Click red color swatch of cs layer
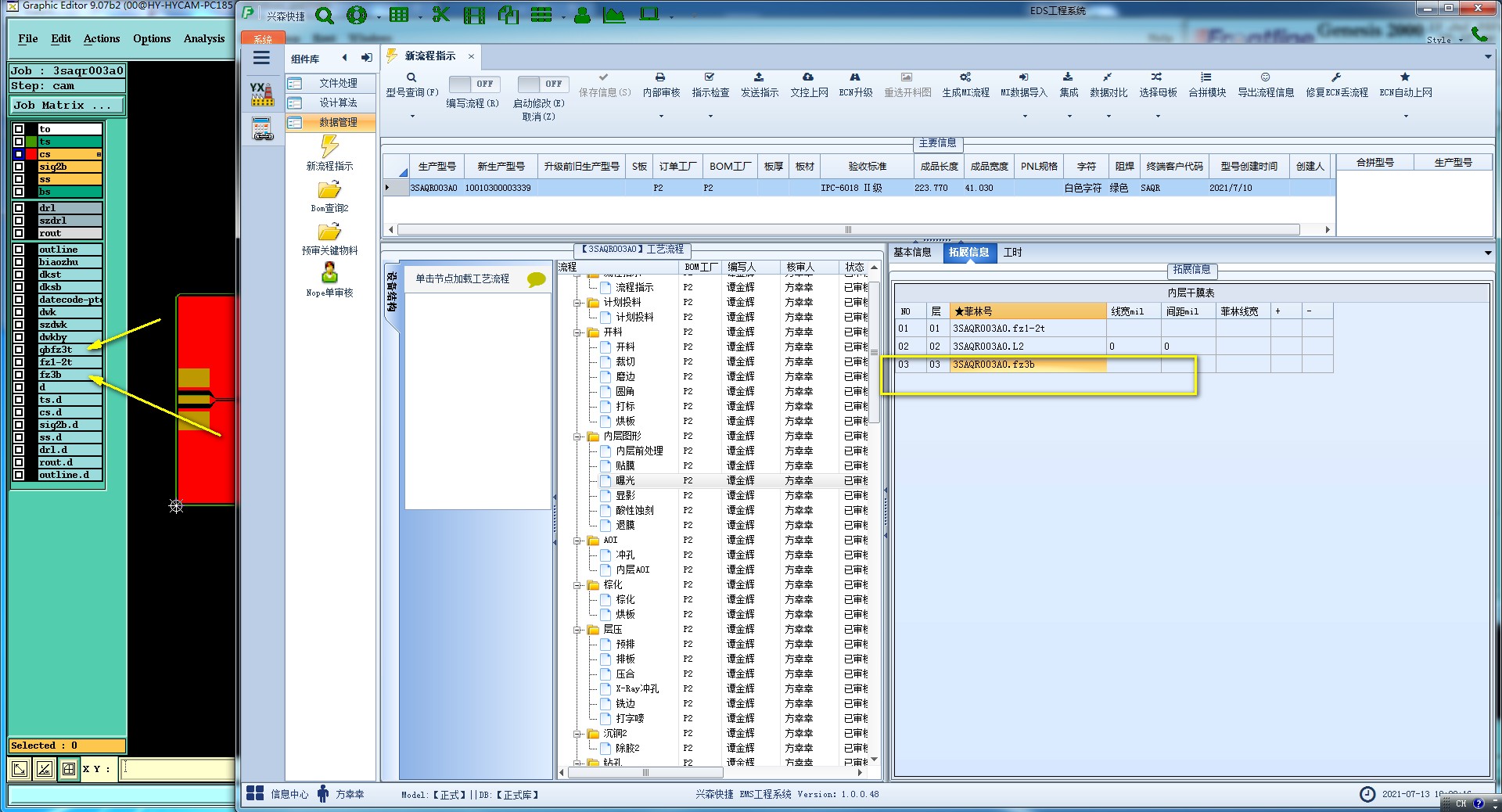Viewport: 1502px width, 812px height. 31,154
